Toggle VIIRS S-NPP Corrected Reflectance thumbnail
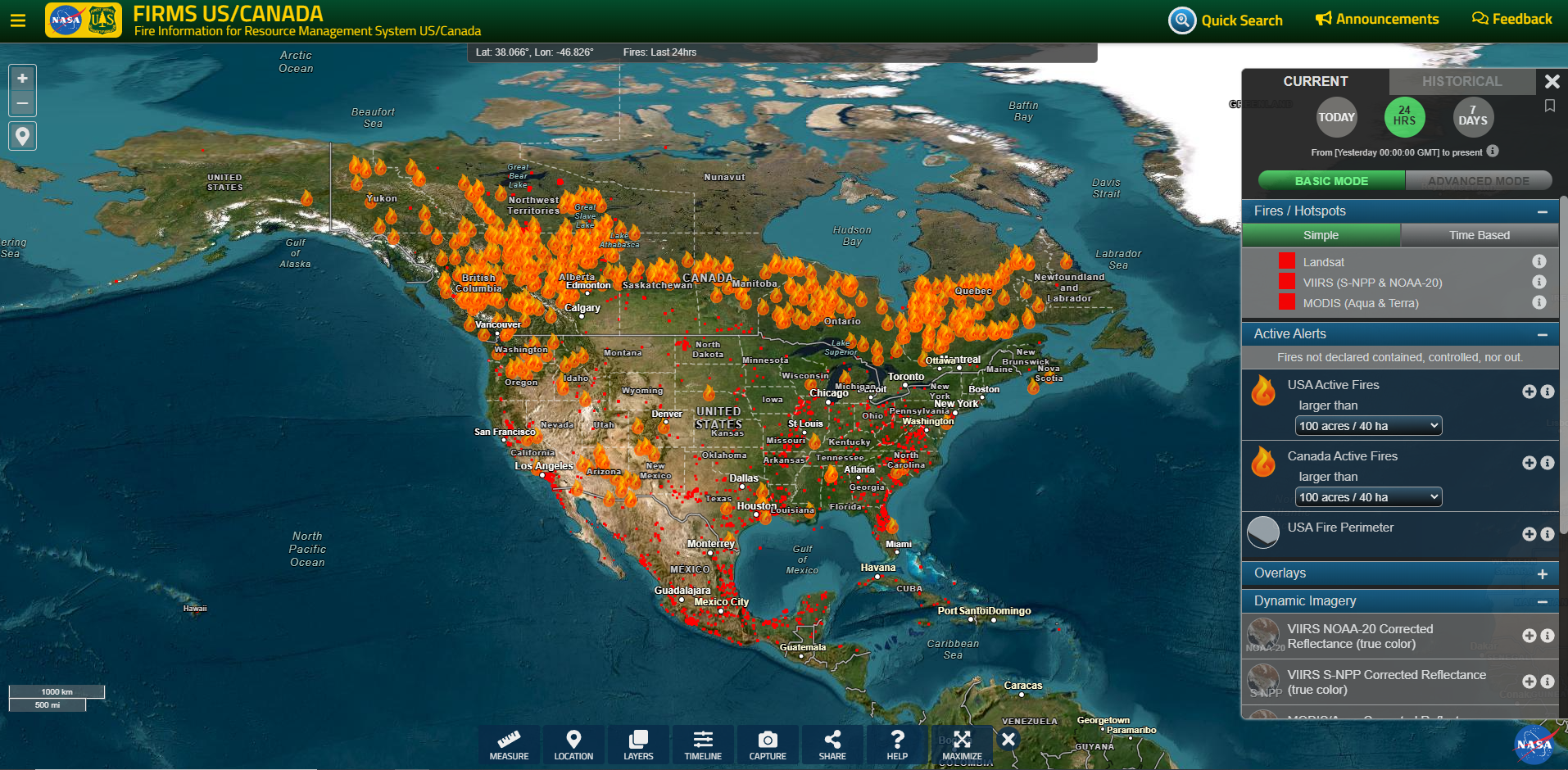Viewport: 1568px width, 770px height. 1262,681
